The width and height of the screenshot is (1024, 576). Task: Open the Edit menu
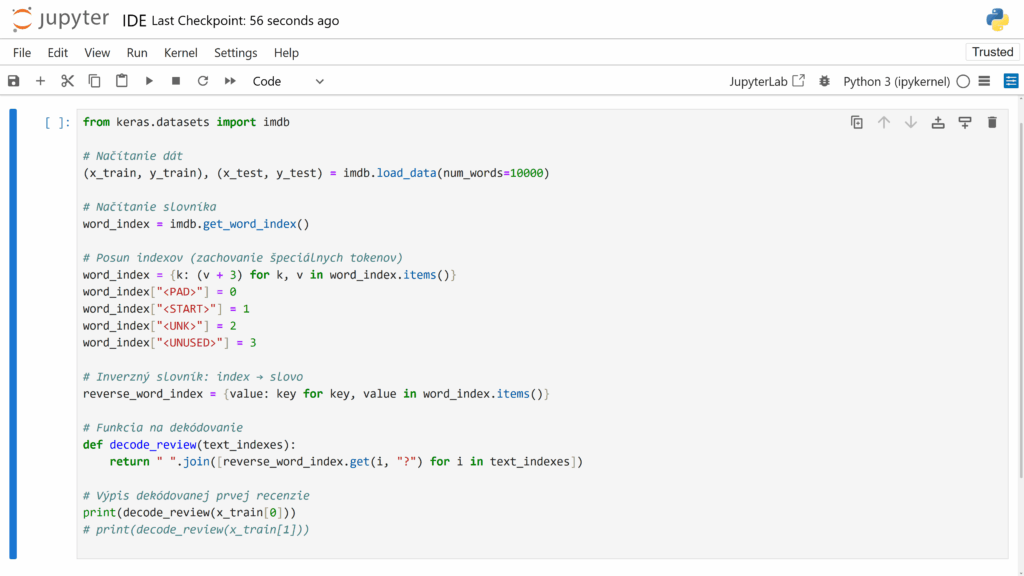[x=57, y=53]
